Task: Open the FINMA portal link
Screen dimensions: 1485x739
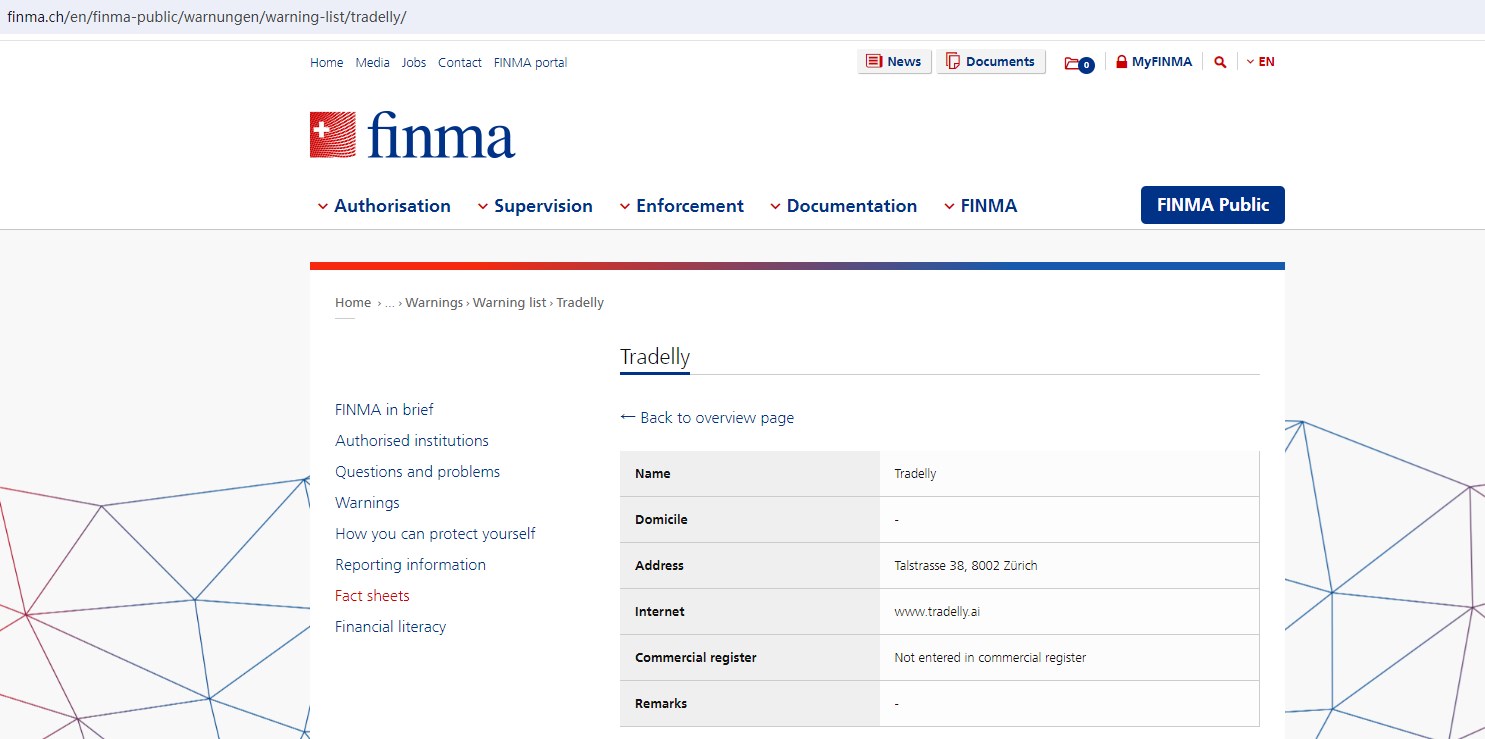Action: click(530, 62)
